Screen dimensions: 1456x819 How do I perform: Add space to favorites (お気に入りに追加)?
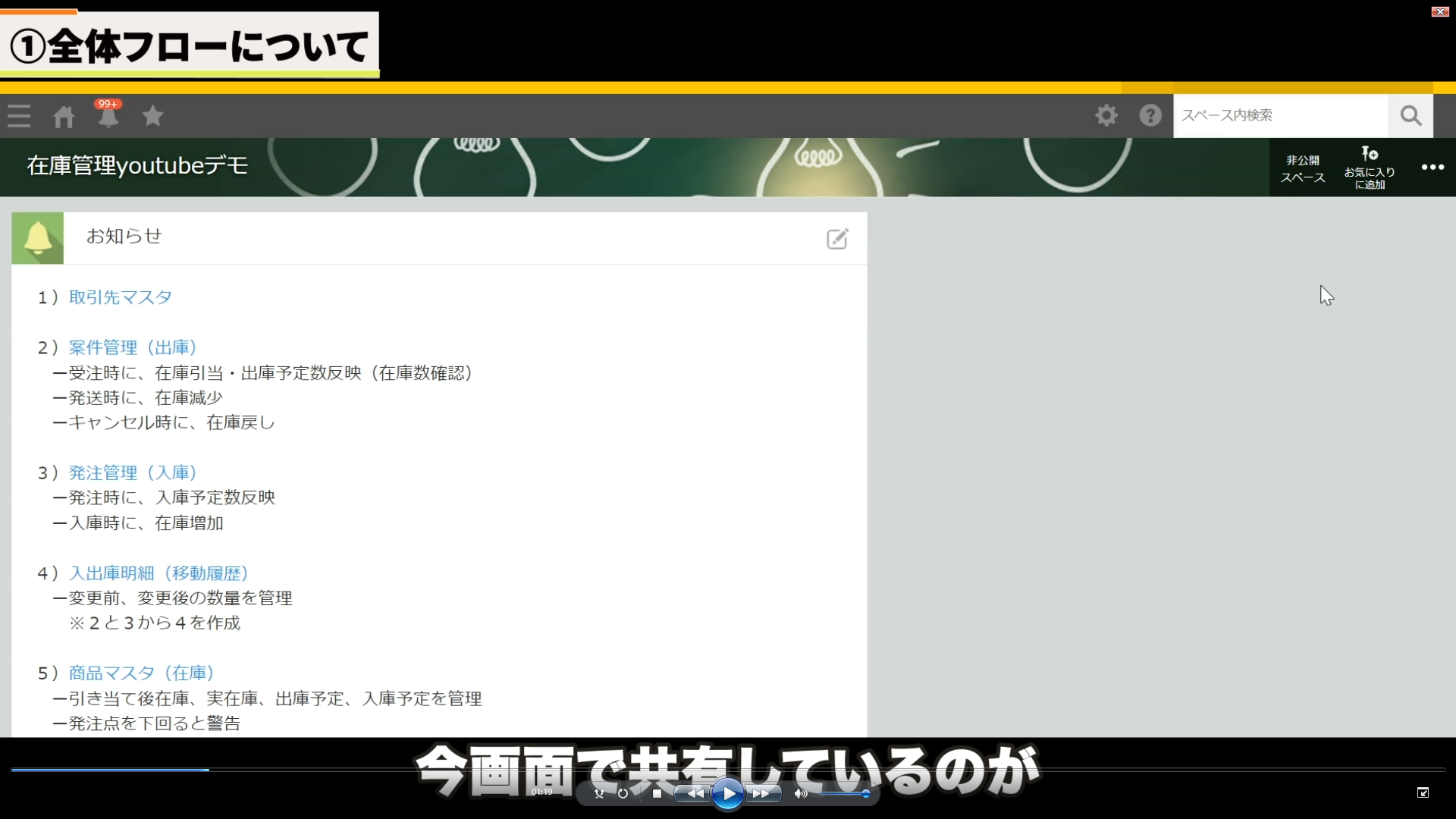(x=1370, y=168)
